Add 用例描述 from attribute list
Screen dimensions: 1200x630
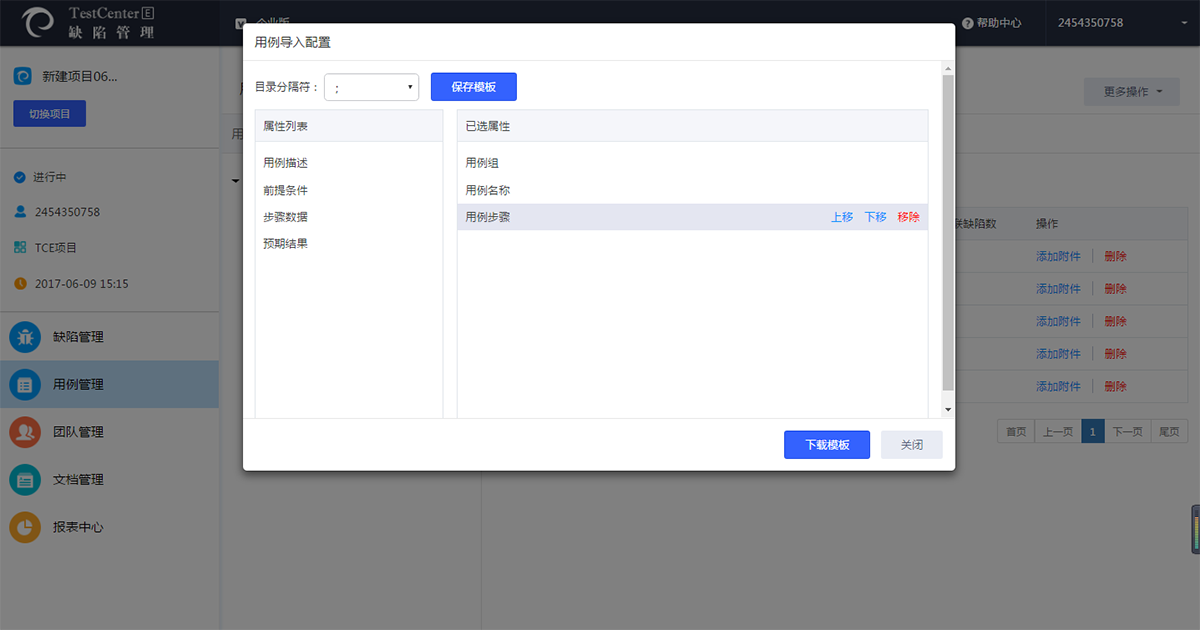(286, 163)
